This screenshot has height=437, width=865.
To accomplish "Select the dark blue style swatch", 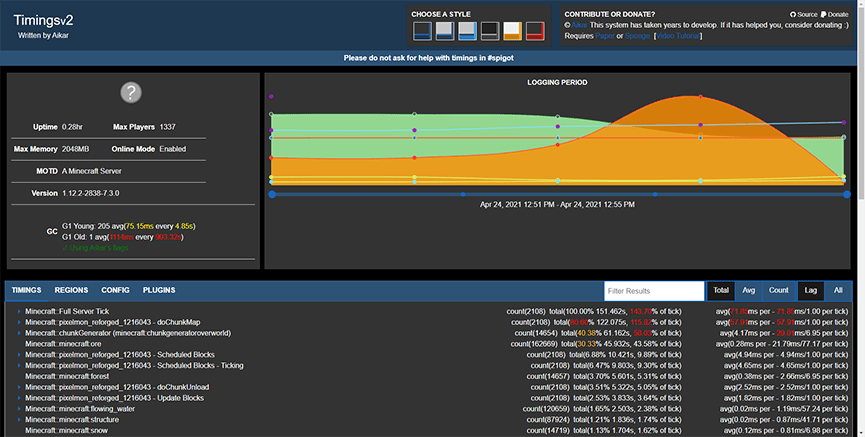I will [x=423, y=31].
